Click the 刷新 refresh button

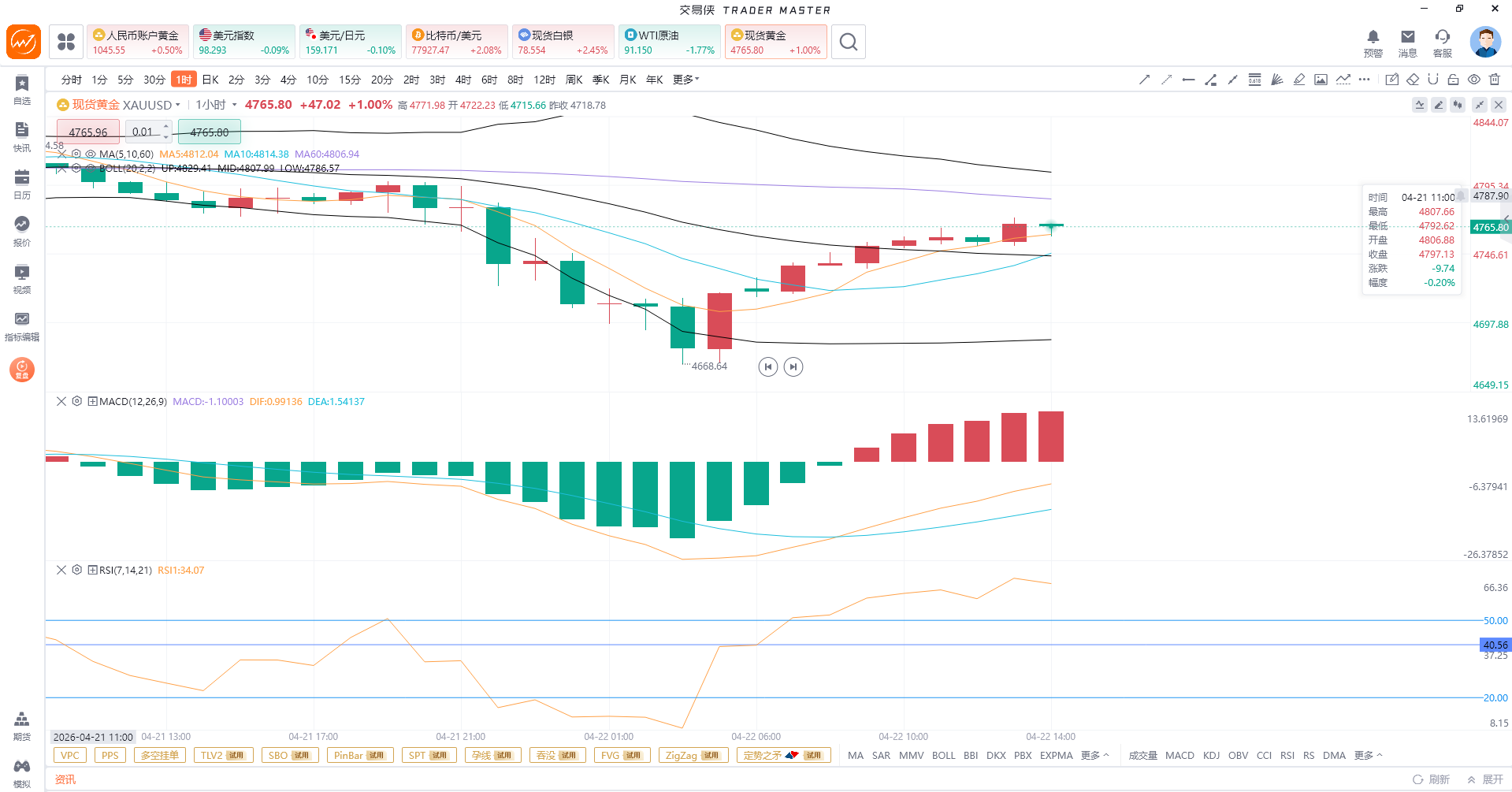1431,779
